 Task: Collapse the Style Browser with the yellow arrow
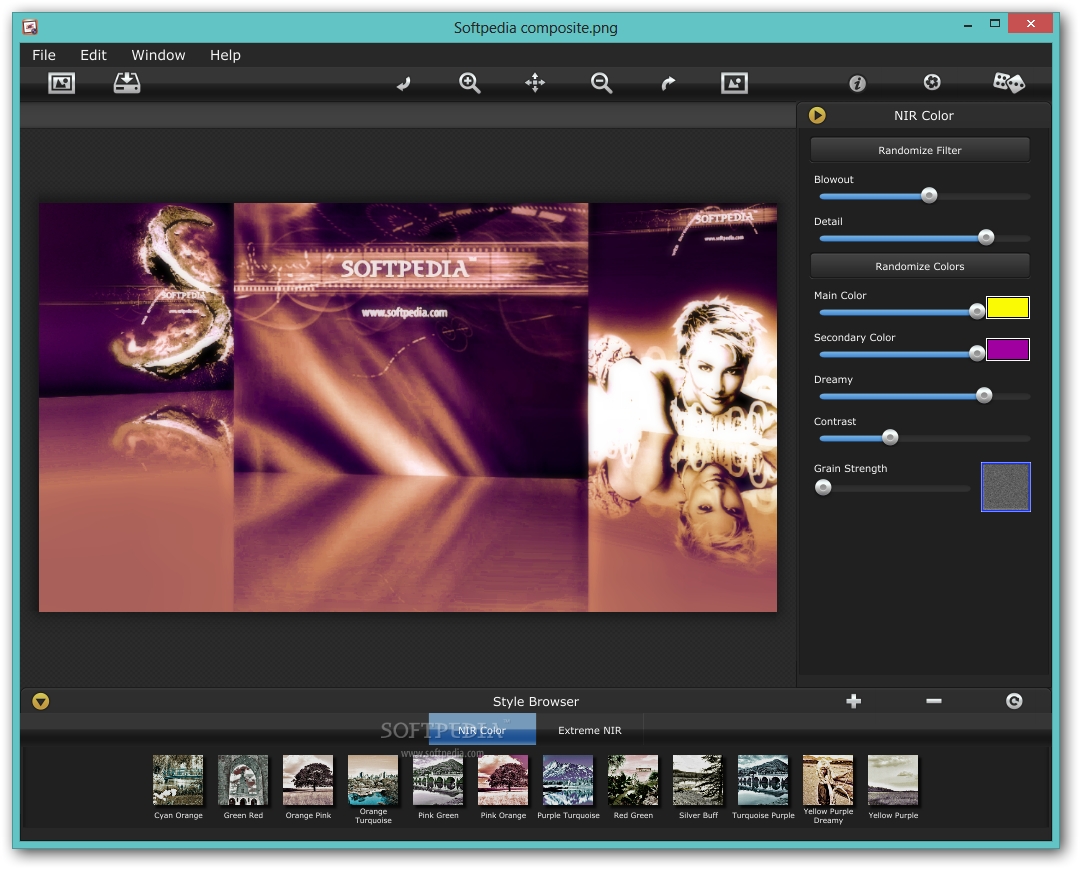[41, 702]
